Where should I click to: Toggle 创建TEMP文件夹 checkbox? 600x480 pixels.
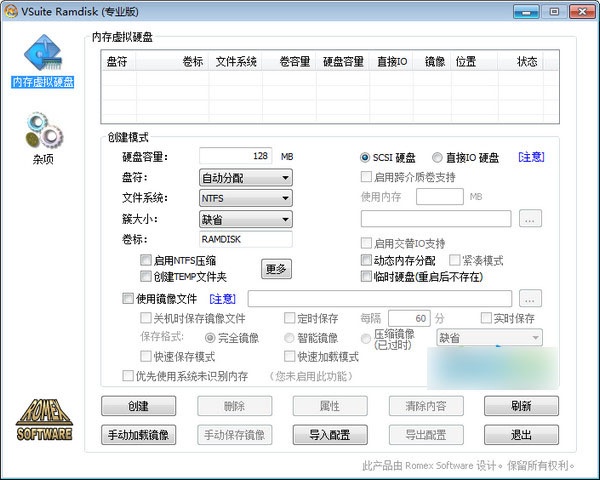[146, 276]
